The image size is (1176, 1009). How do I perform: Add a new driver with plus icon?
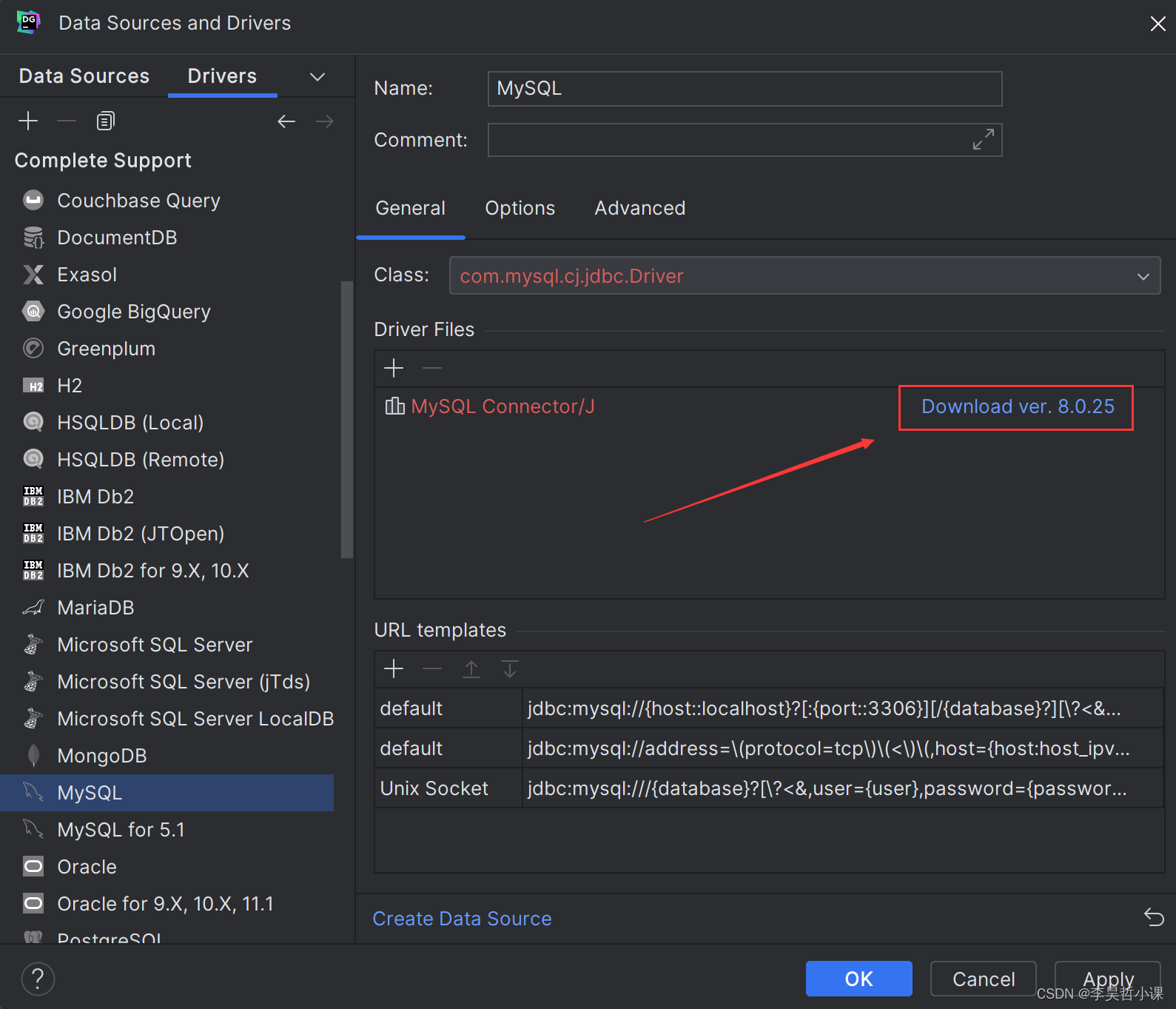tap(28, 121)
